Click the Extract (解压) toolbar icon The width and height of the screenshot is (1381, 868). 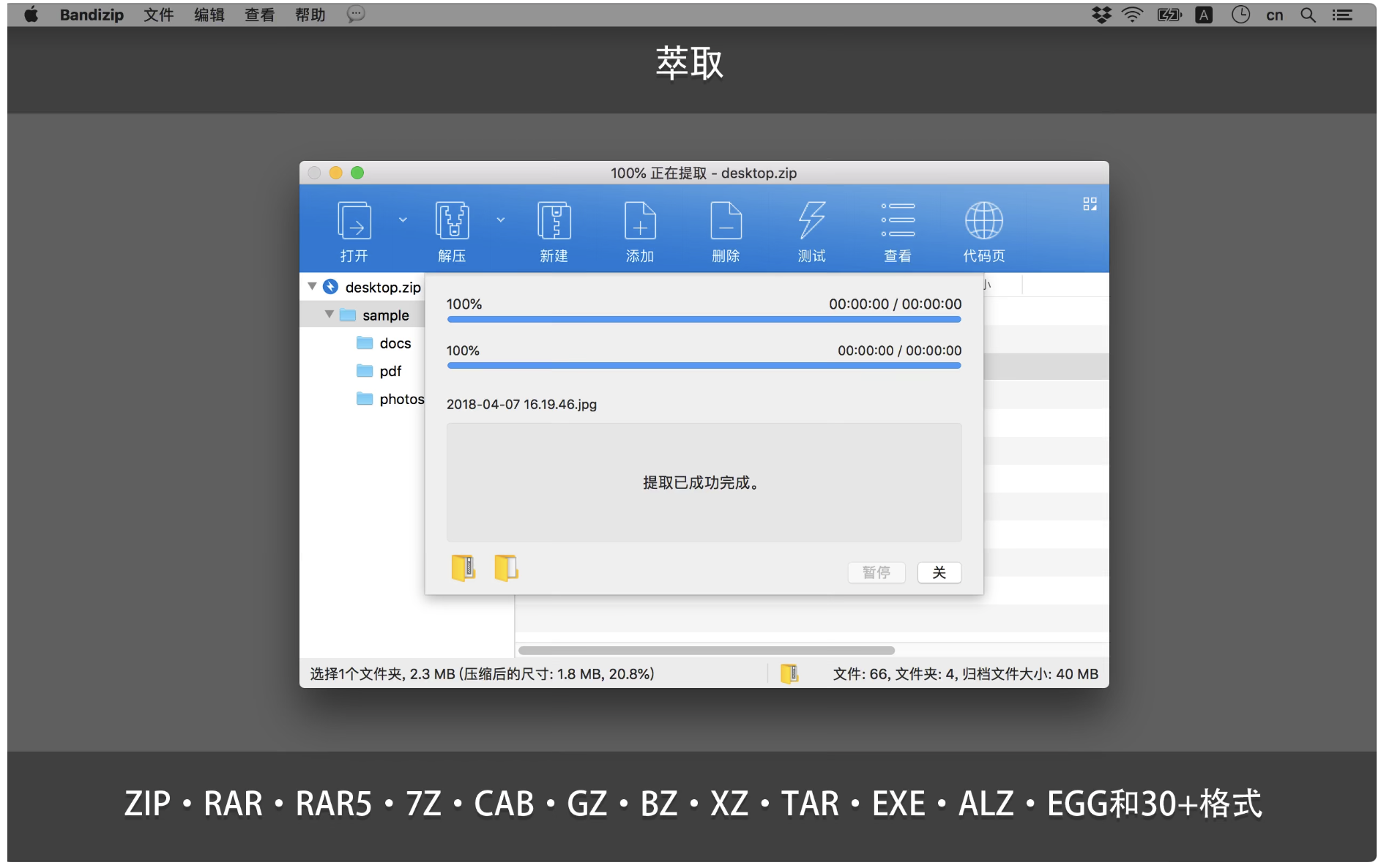452,221
